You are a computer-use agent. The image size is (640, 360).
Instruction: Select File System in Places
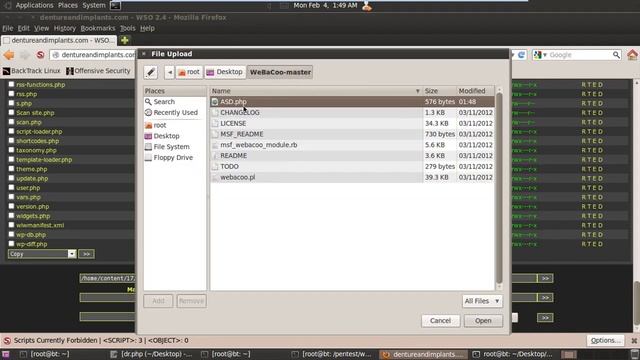click(x=167, y=147)
